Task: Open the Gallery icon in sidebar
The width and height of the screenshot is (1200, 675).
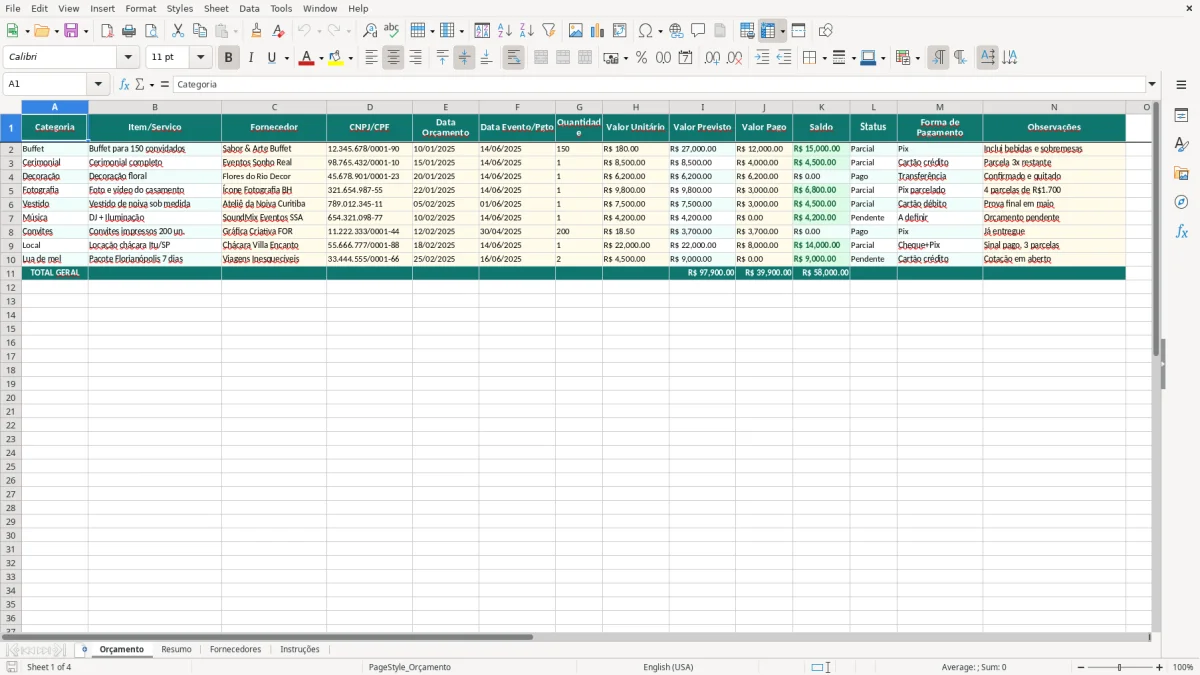Action: pos(1181,174)
